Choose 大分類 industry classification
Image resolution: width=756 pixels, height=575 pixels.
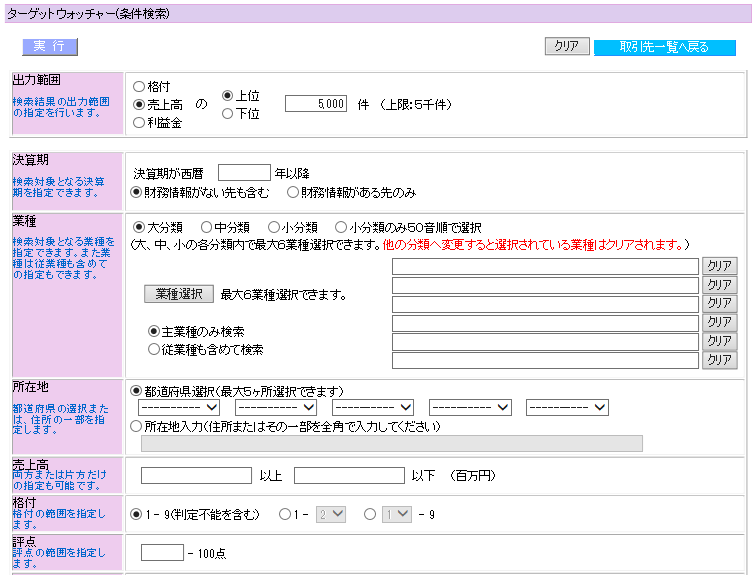[x=139, y=227]
